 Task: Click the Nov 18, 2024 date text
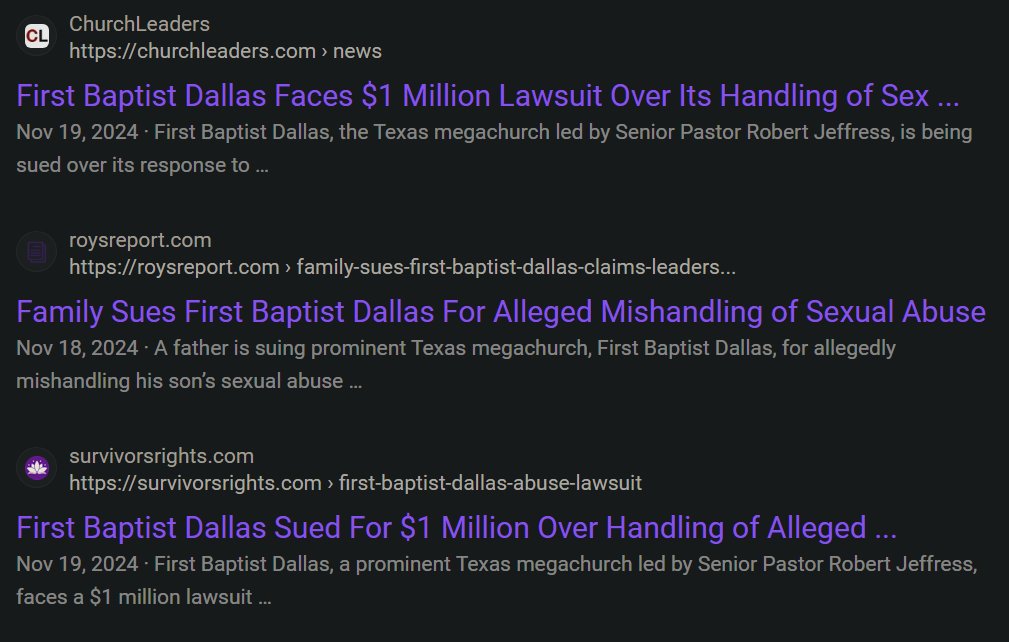coord(77,348)
